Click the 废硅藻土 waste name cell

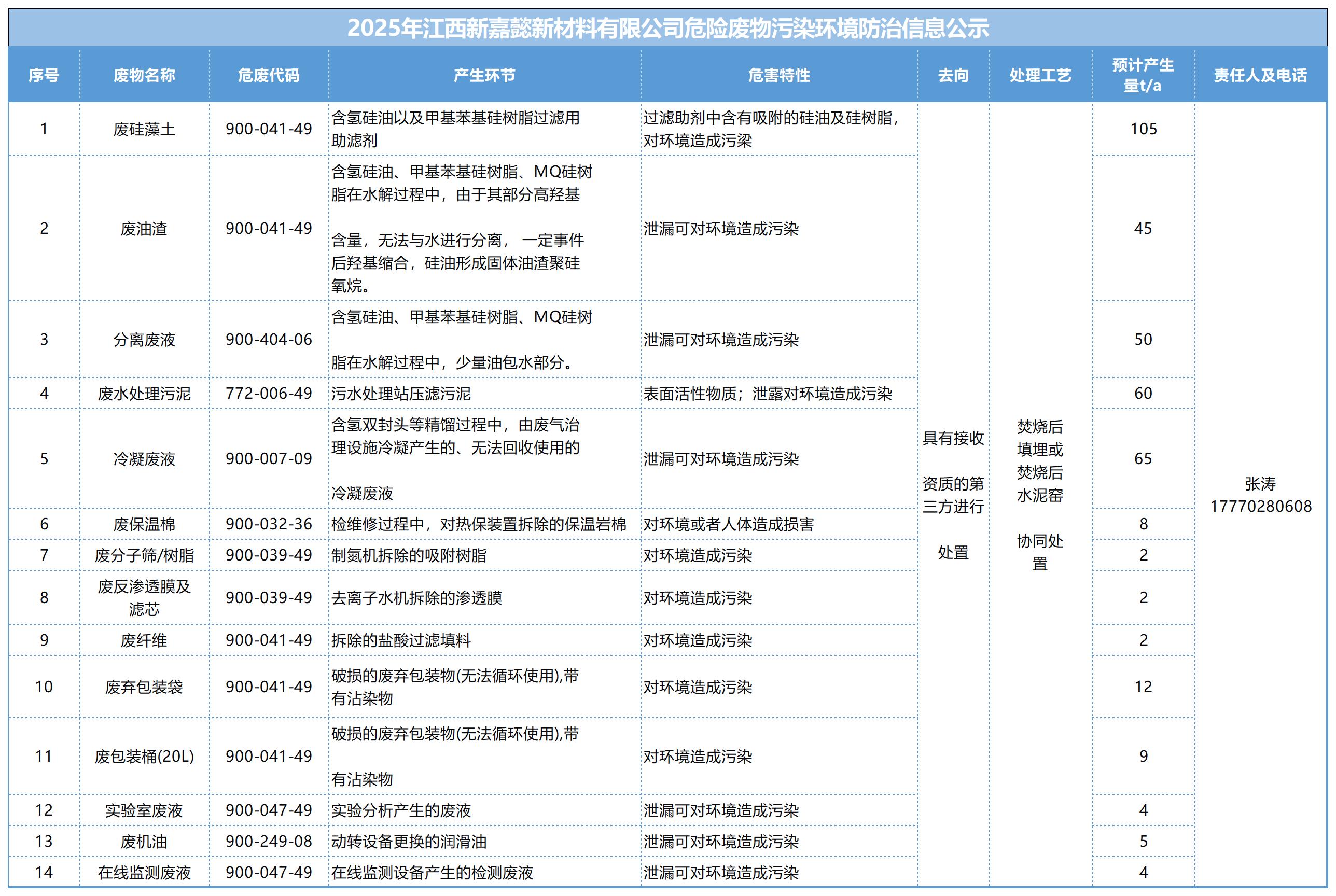point(144,129)
